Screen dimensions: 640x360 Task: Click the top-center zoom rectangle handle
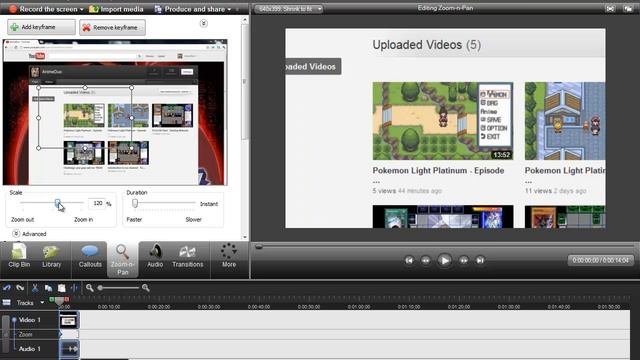point(85,87)
